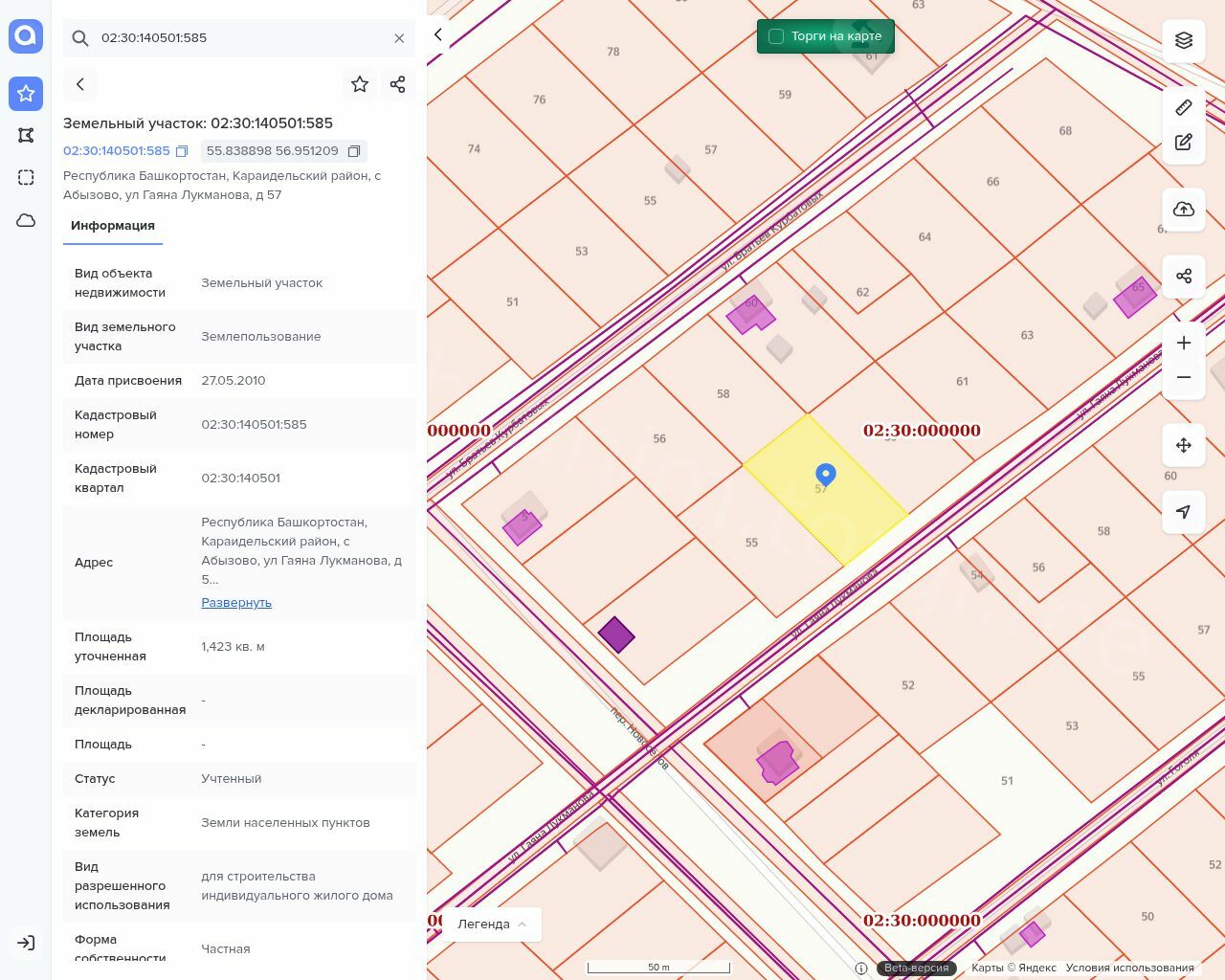This screenshot has height=980, width=1225.
Task: Open the map layers panel
Action: (1184, 40)
